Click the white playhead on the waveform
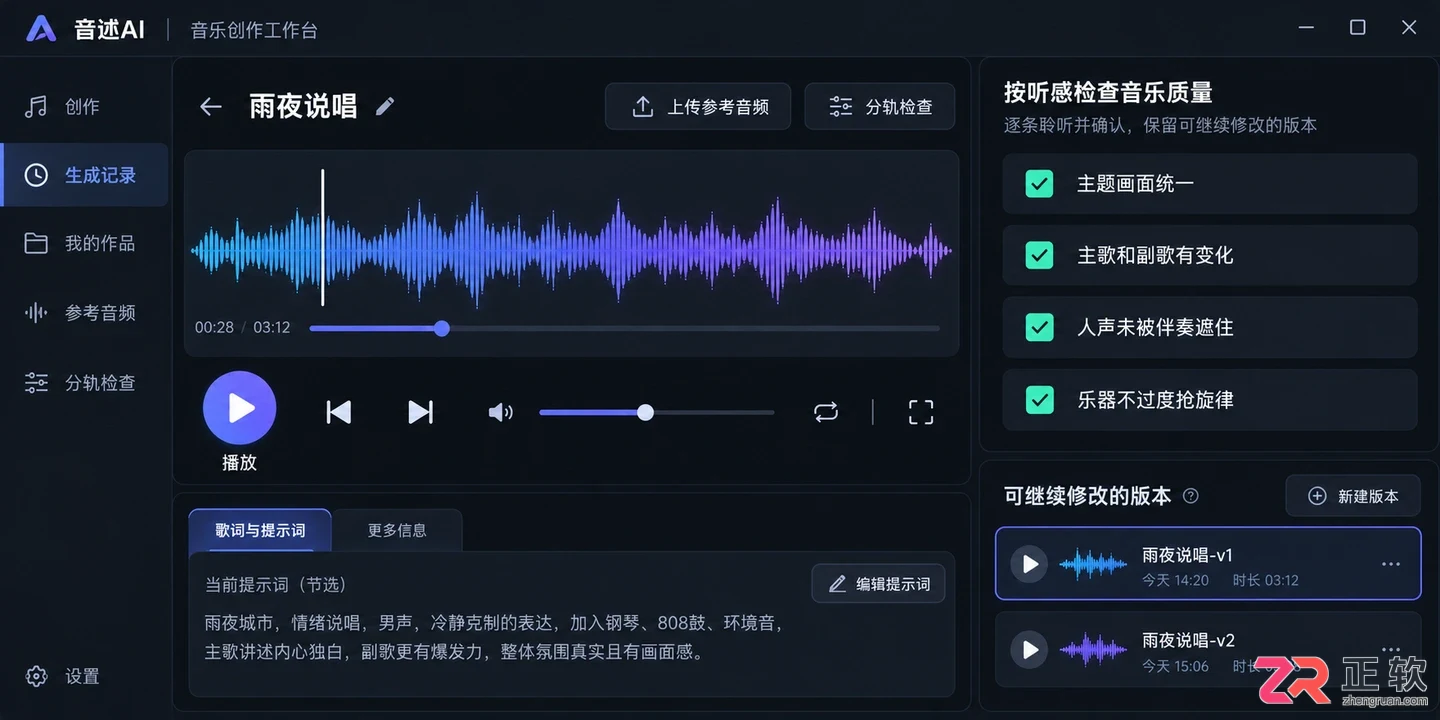Viewport: 1440px width, 720px height. tap(322, 238)
